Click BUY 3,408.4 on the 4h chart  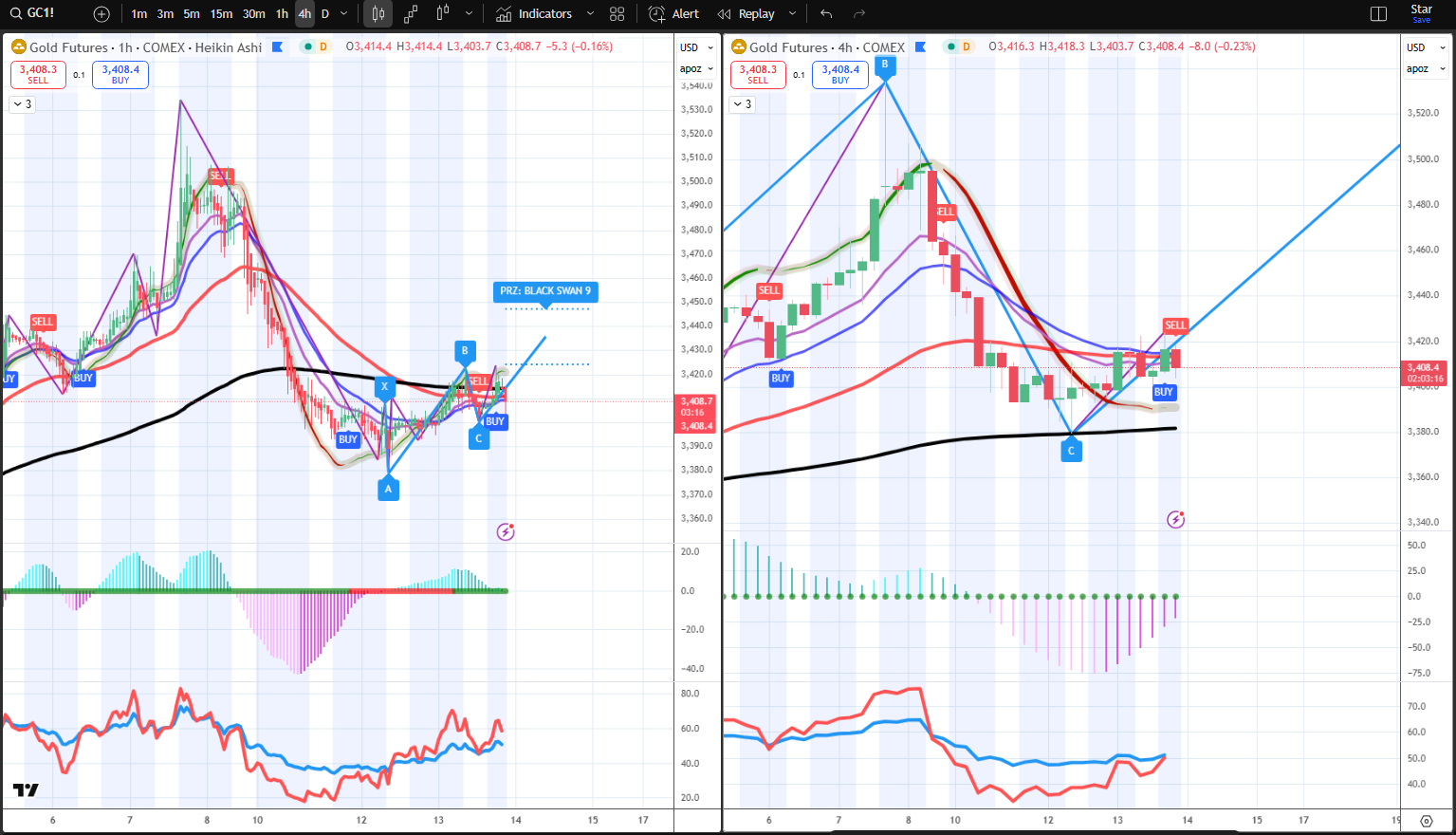[x=840, y=74]
